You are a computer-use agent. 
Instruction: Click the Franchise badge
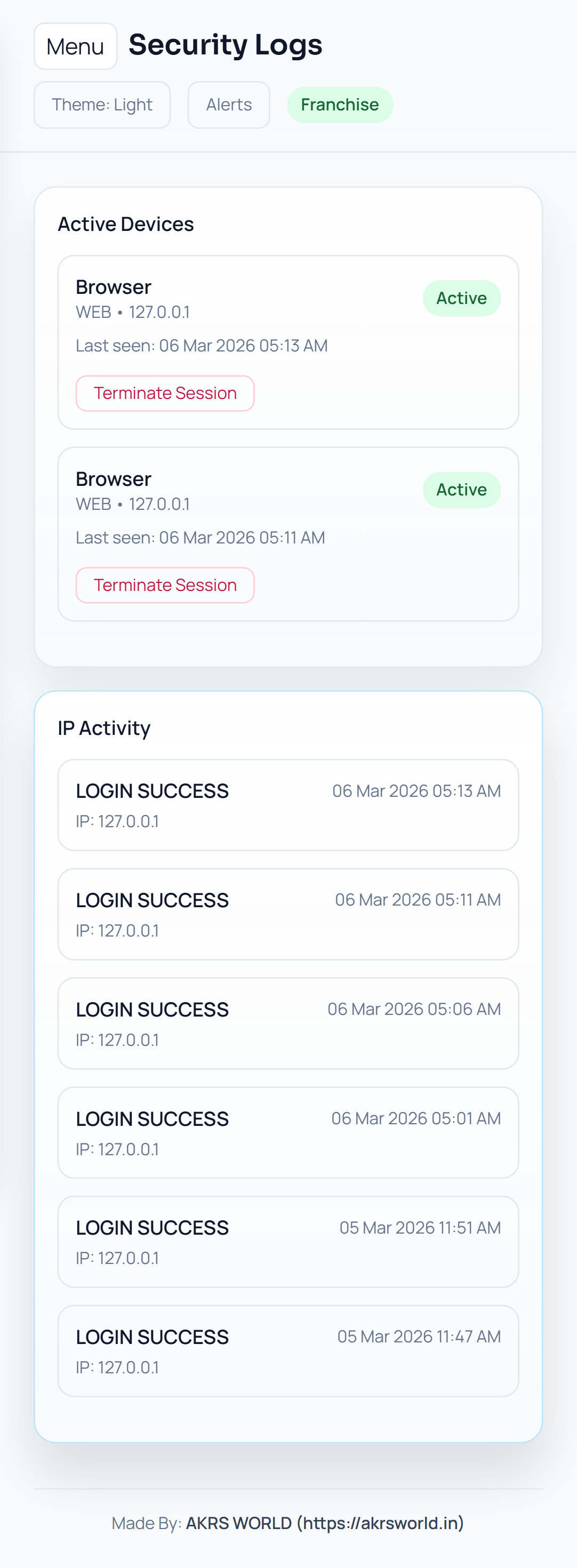pyautogui.click(x=340, y=105)
